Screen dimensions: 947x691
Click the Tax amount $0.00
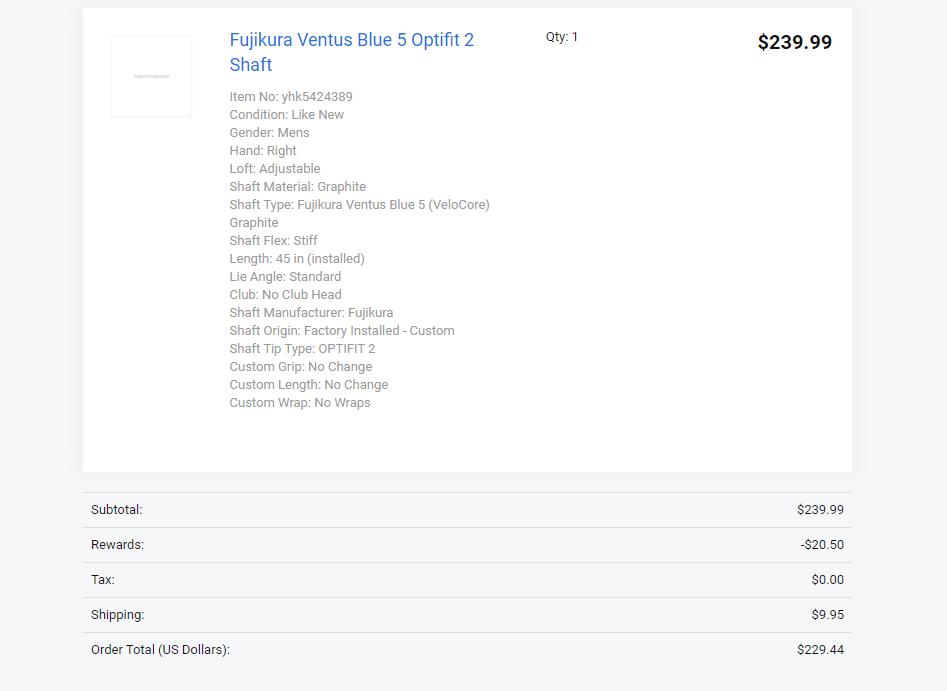coord(827,580)
